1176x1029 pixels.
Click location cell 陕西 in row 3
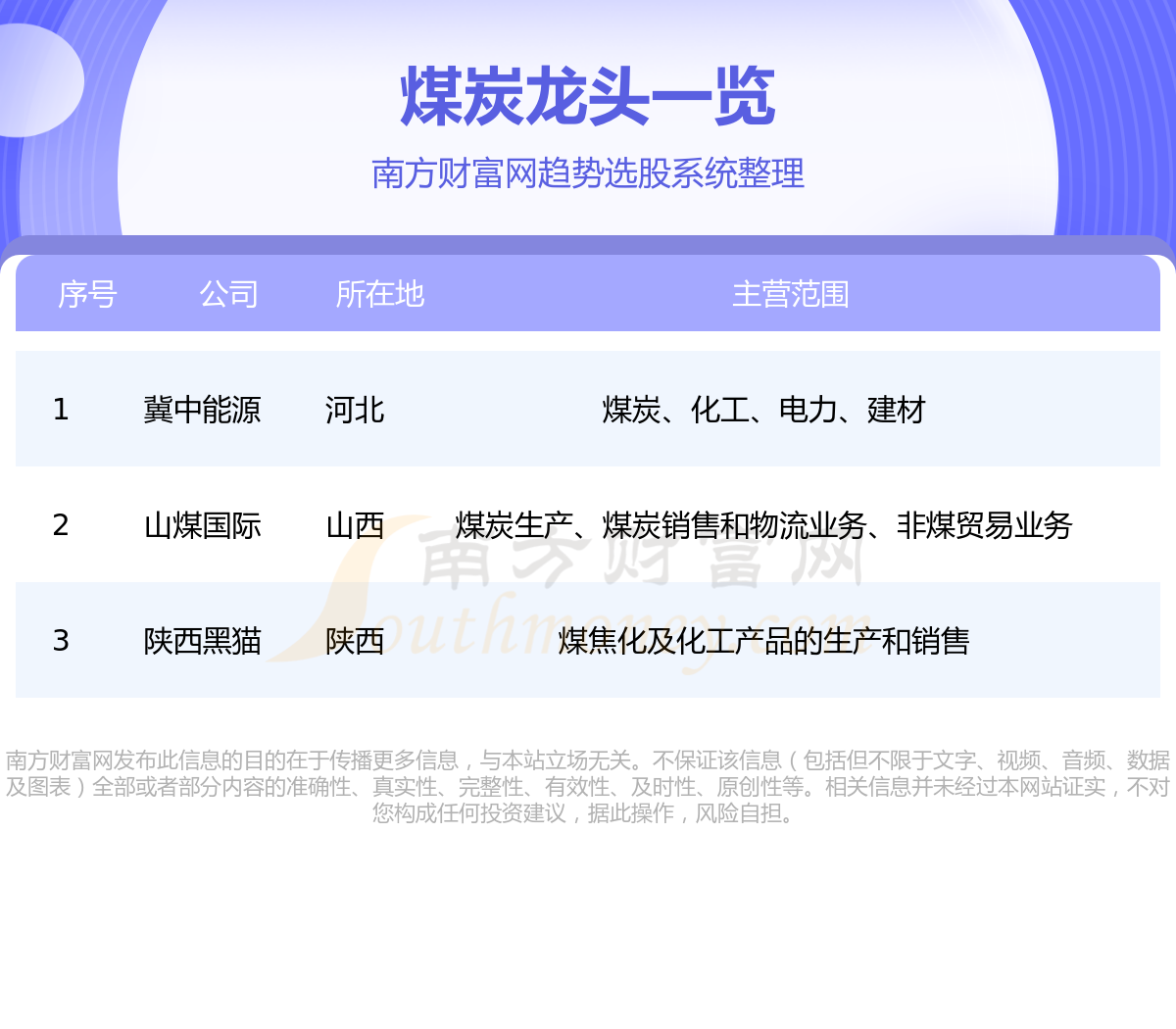coord(355,641)
